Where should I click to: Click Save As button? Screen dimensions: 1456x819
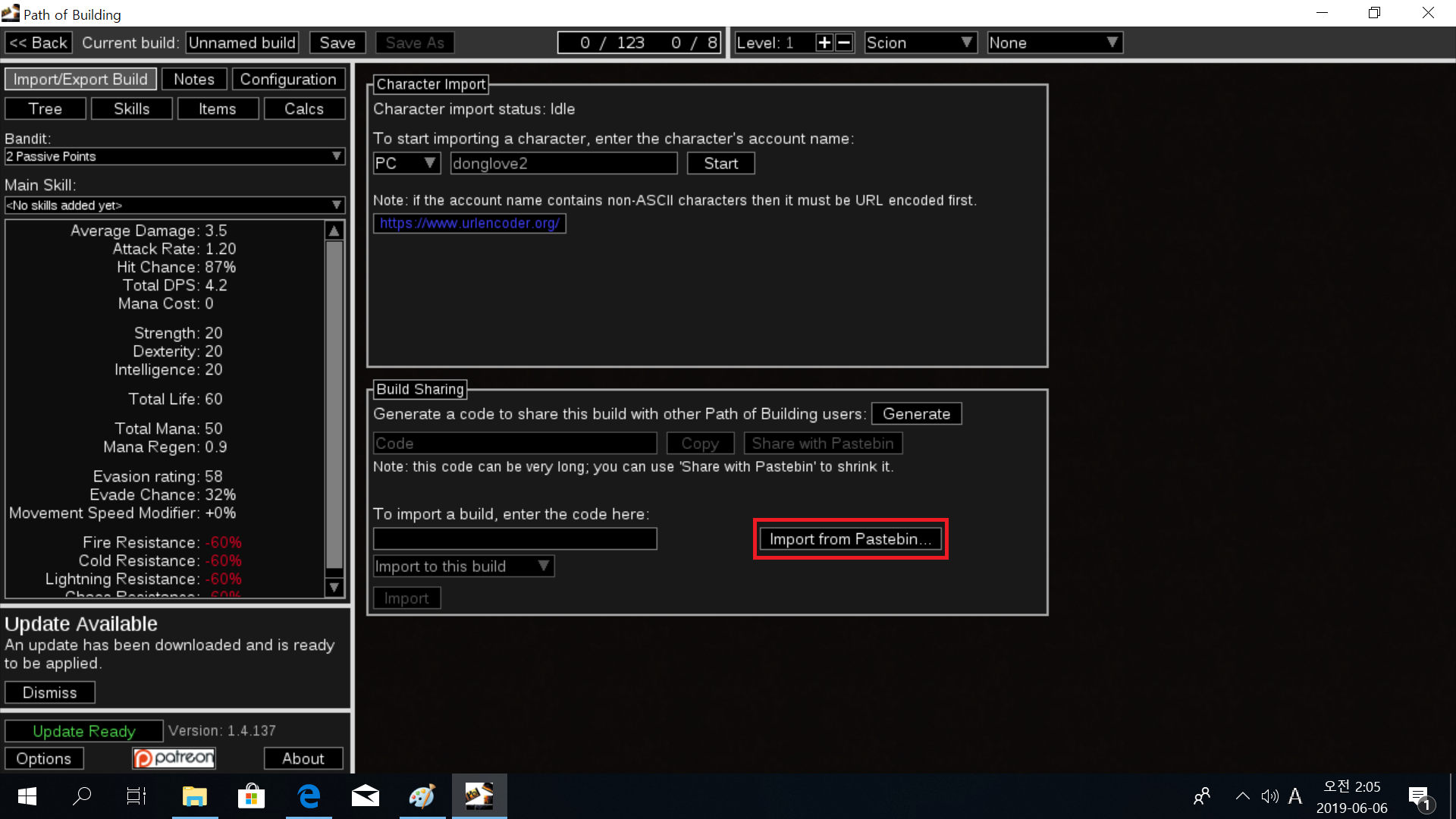tap(415, 43)
